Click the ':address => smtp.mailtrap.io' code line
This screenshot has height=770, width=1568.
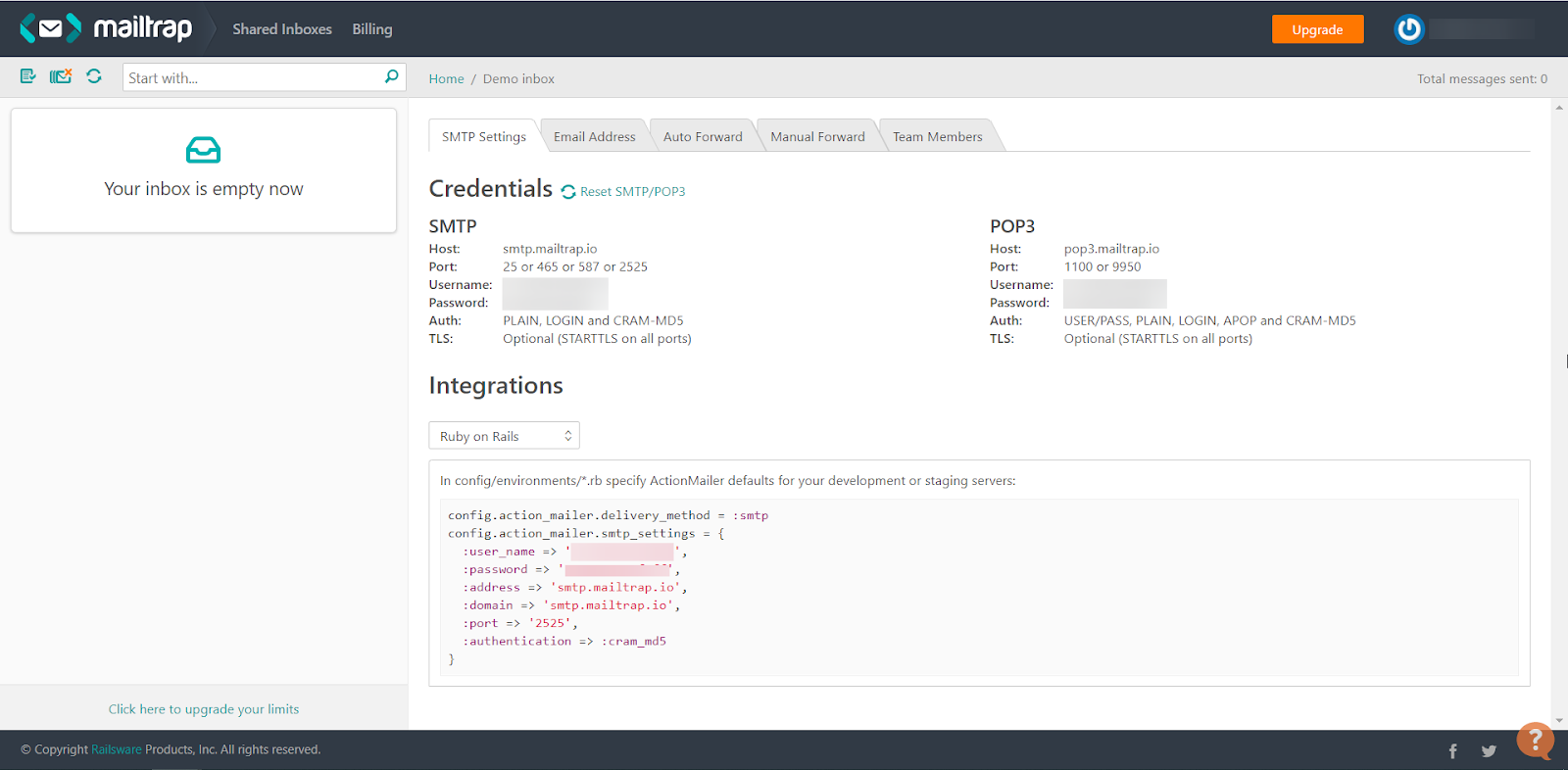click(x=575, y=588)
